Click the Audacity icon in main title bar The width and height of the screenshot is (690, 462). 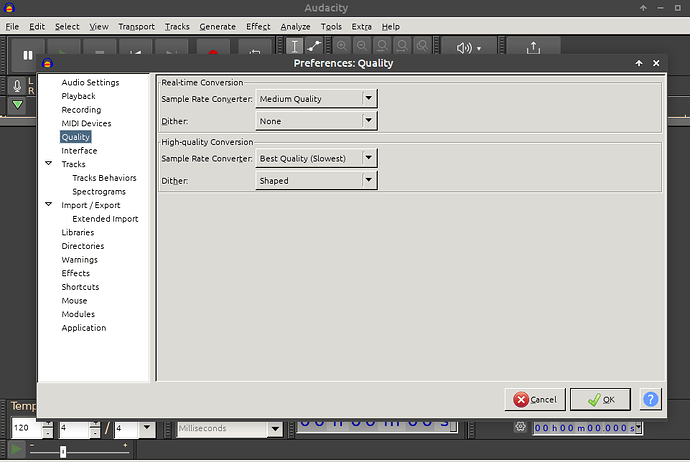click(x=9, y=7)
